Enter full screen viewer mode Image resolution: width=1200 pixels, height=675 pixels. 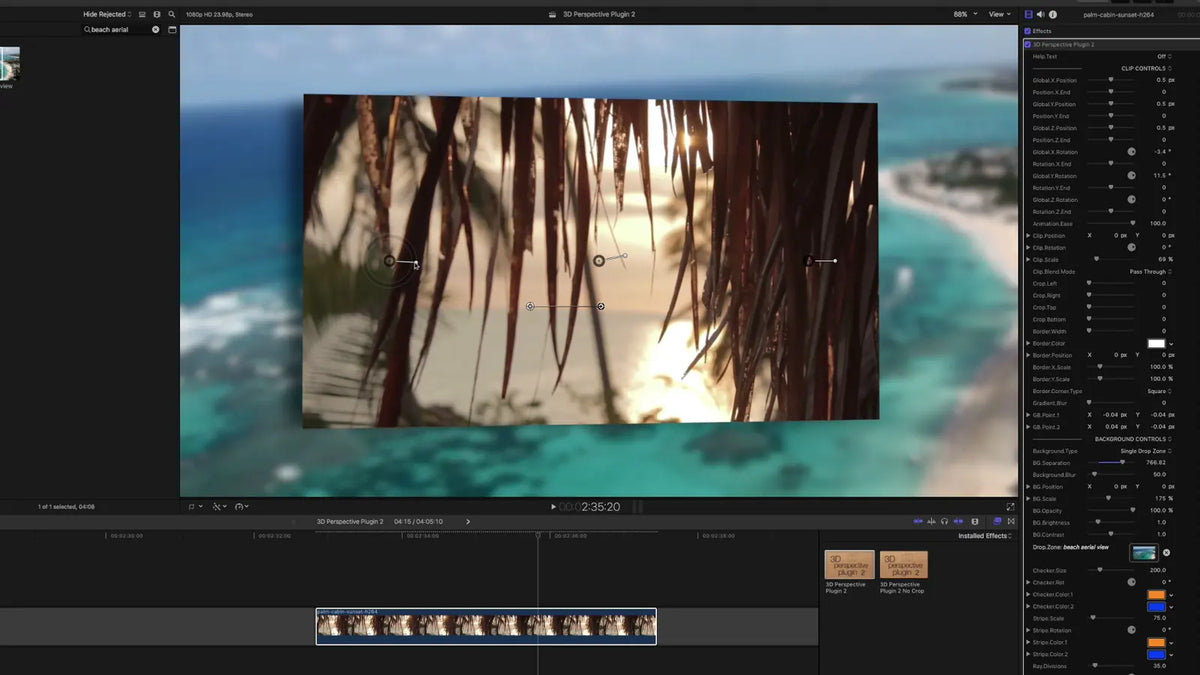(x=1011, y=507)
